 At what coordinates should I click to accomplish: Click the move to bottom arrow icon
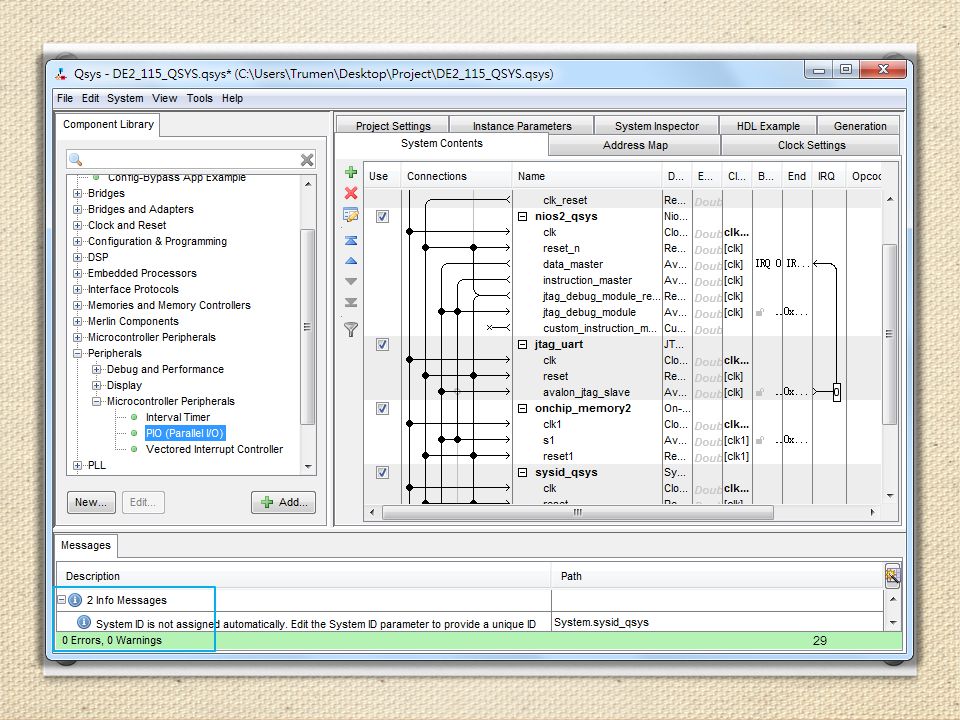tap(351, 302)
